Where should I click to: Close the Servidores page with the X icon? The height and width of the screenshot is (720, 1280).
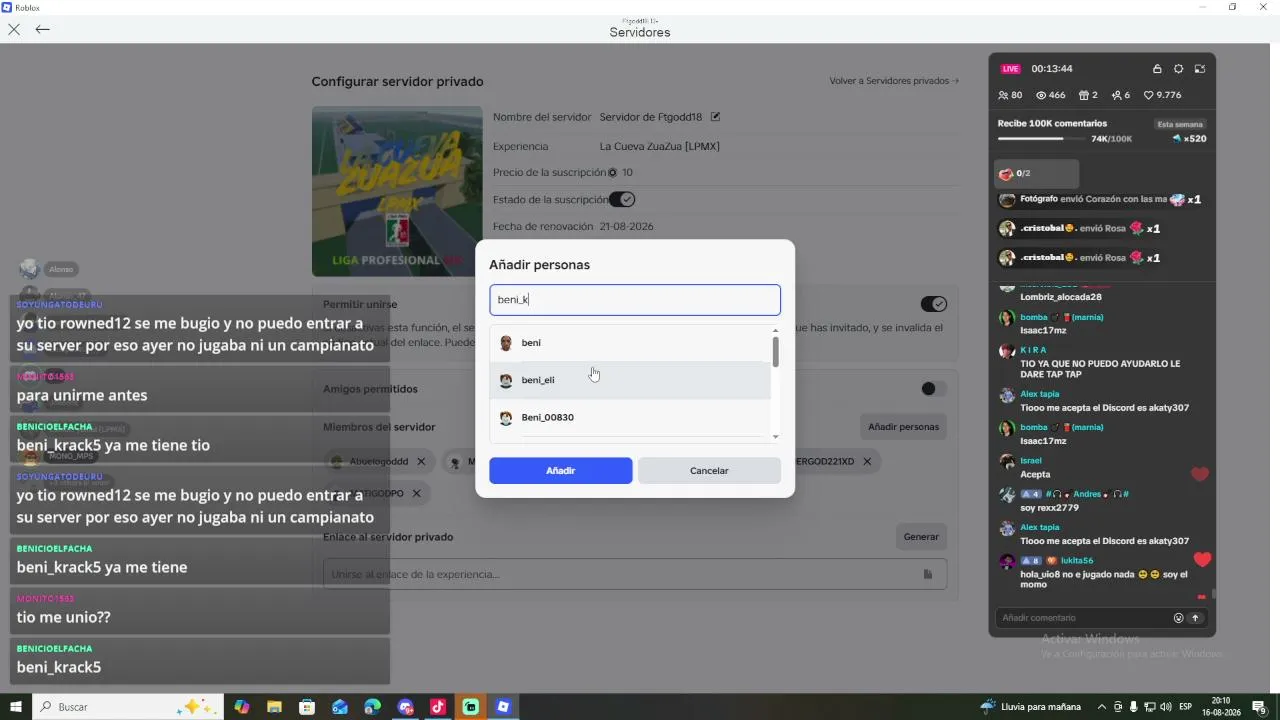tap(14, 30)
